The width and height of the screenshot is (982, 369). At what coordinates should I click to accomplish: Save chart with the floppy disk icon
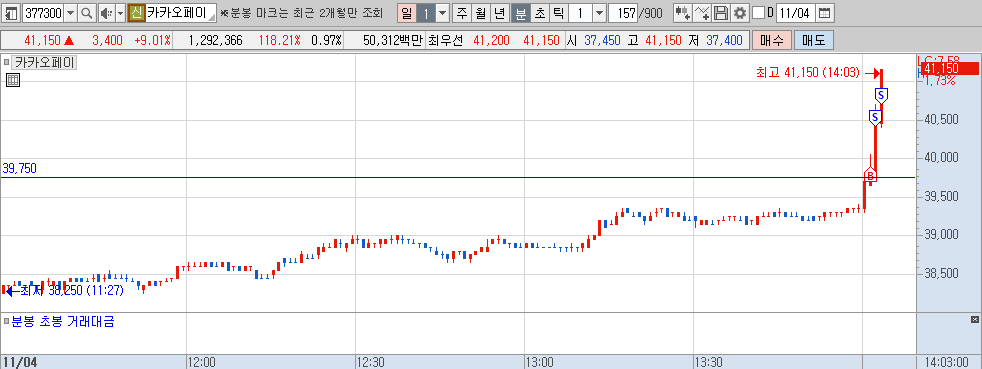pyautogui.click(x=721, y=13)
